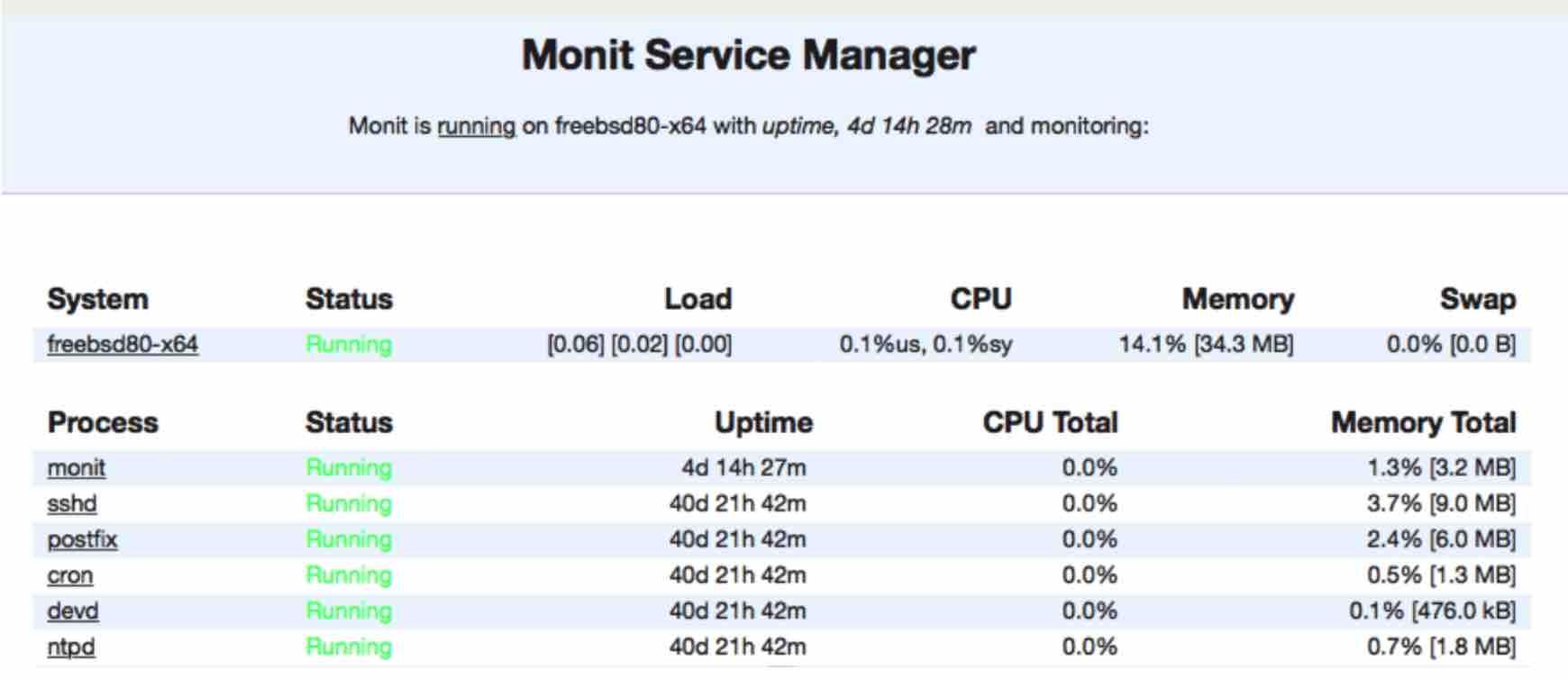Click the Running status of sshd

coord(349,503)
